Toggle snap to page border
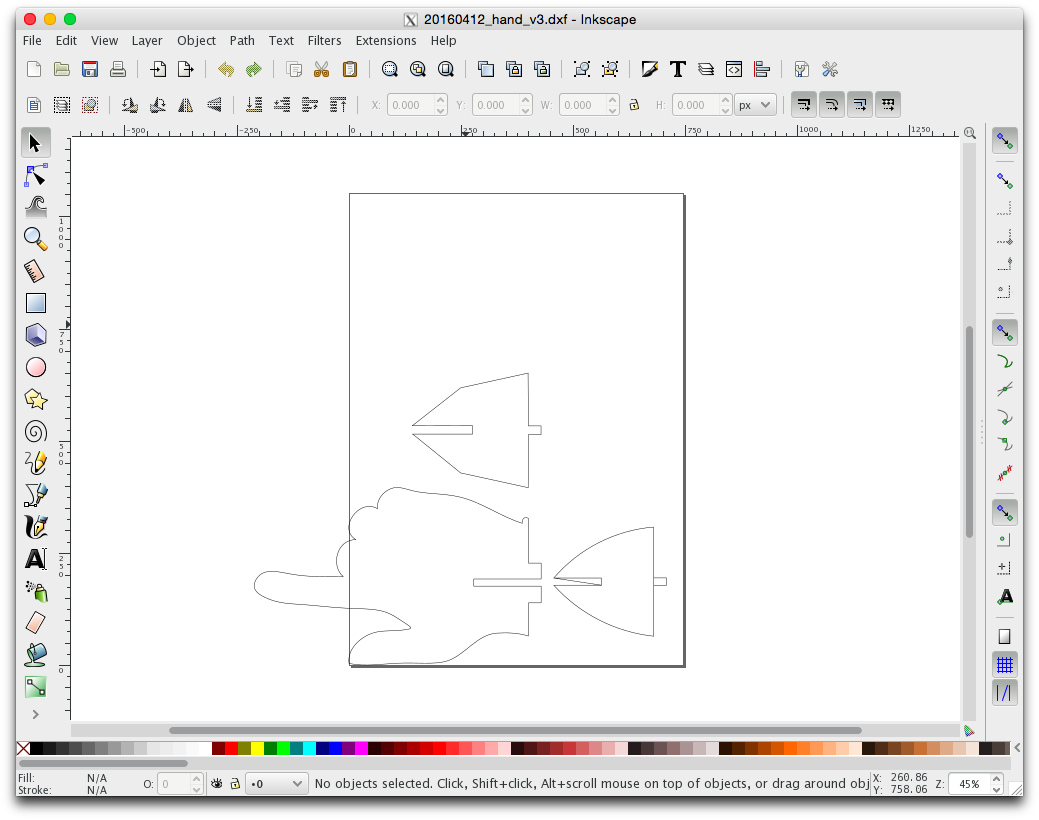 pos(1005,636)
